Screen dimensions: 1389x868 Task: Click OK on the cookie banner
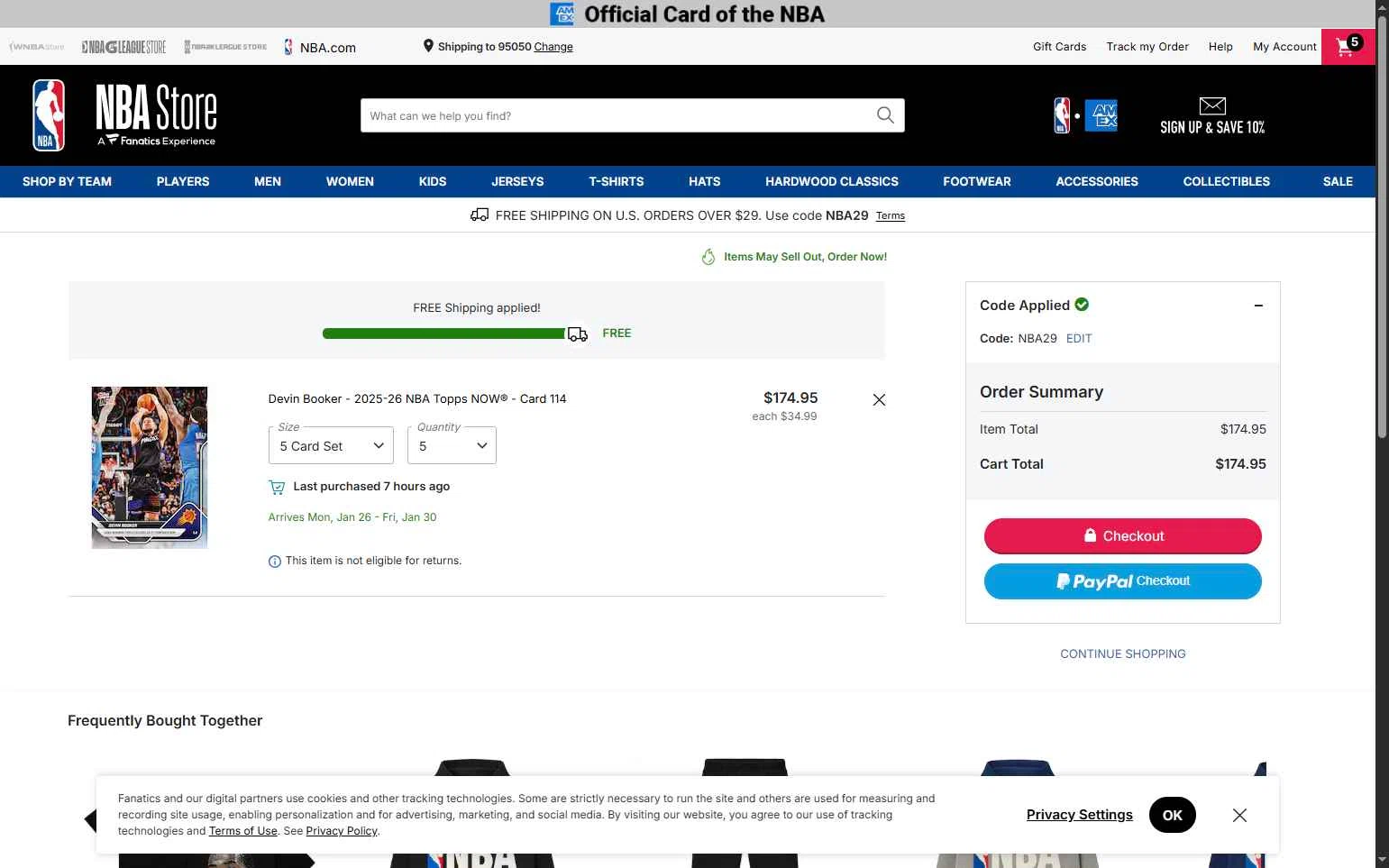(x=1173, y=815)
